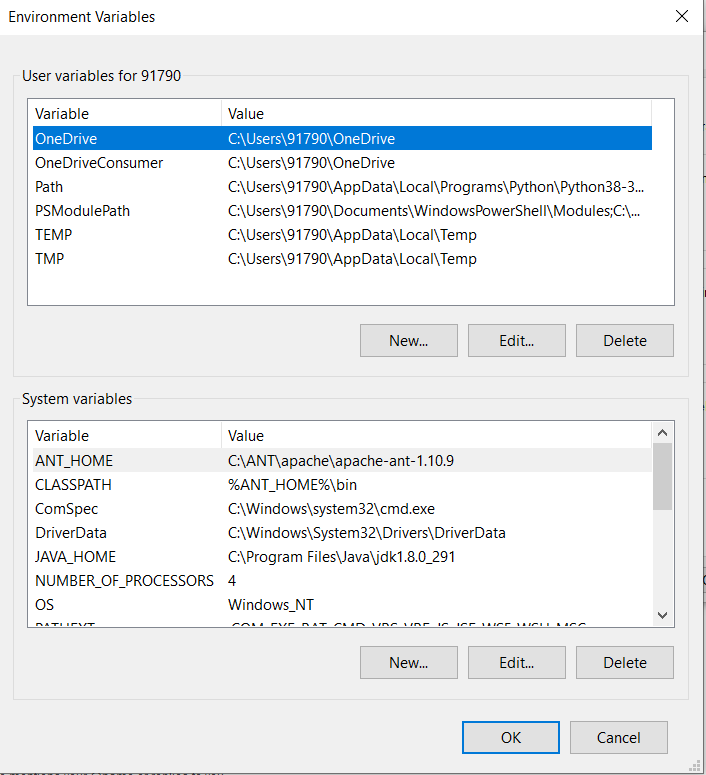Close the Environment Variables dialog
The width and height of the screenshot is (706, 775).
pos(682,16)
